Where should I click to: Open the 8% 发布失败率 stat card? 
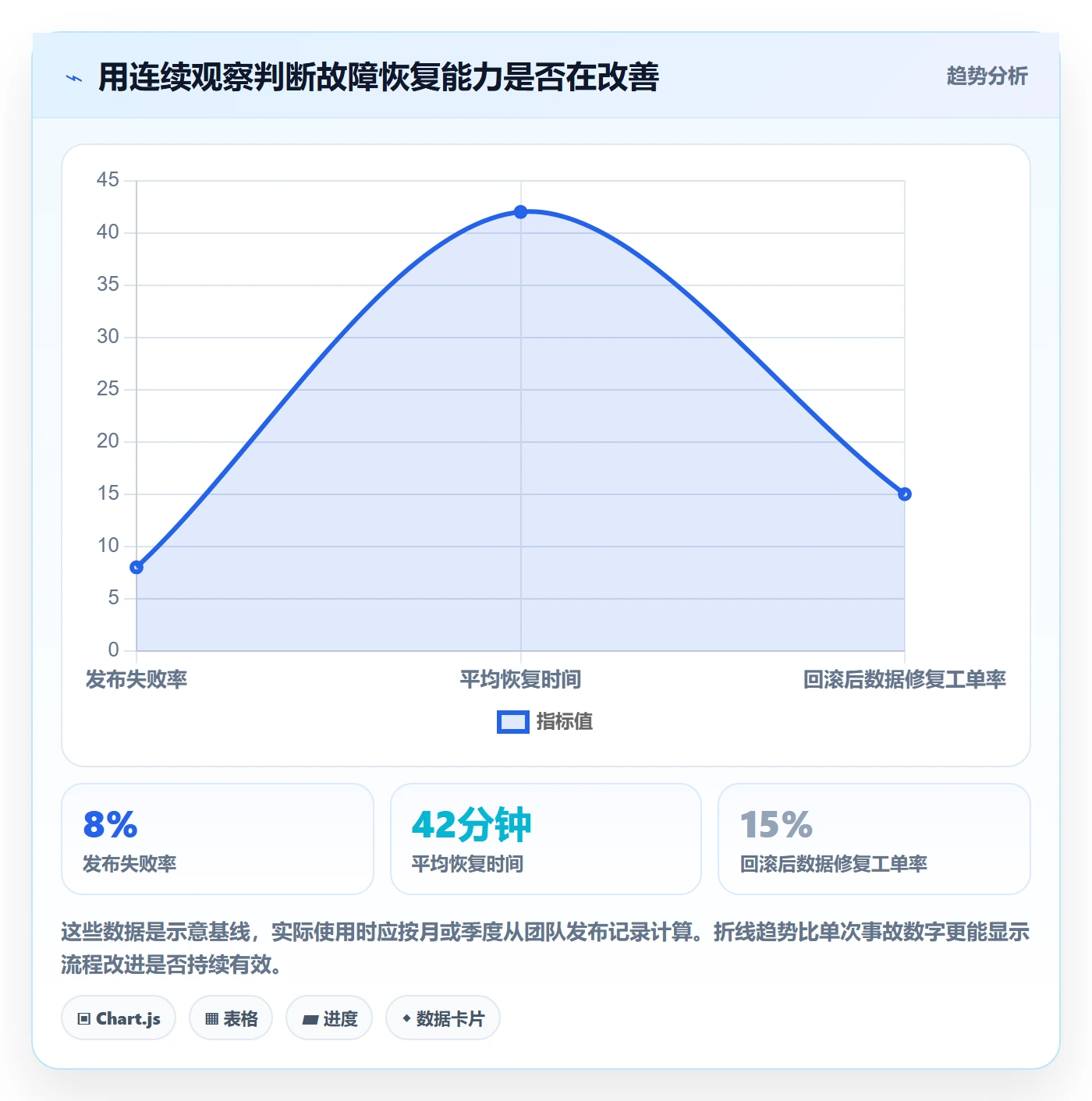[218, 839]
